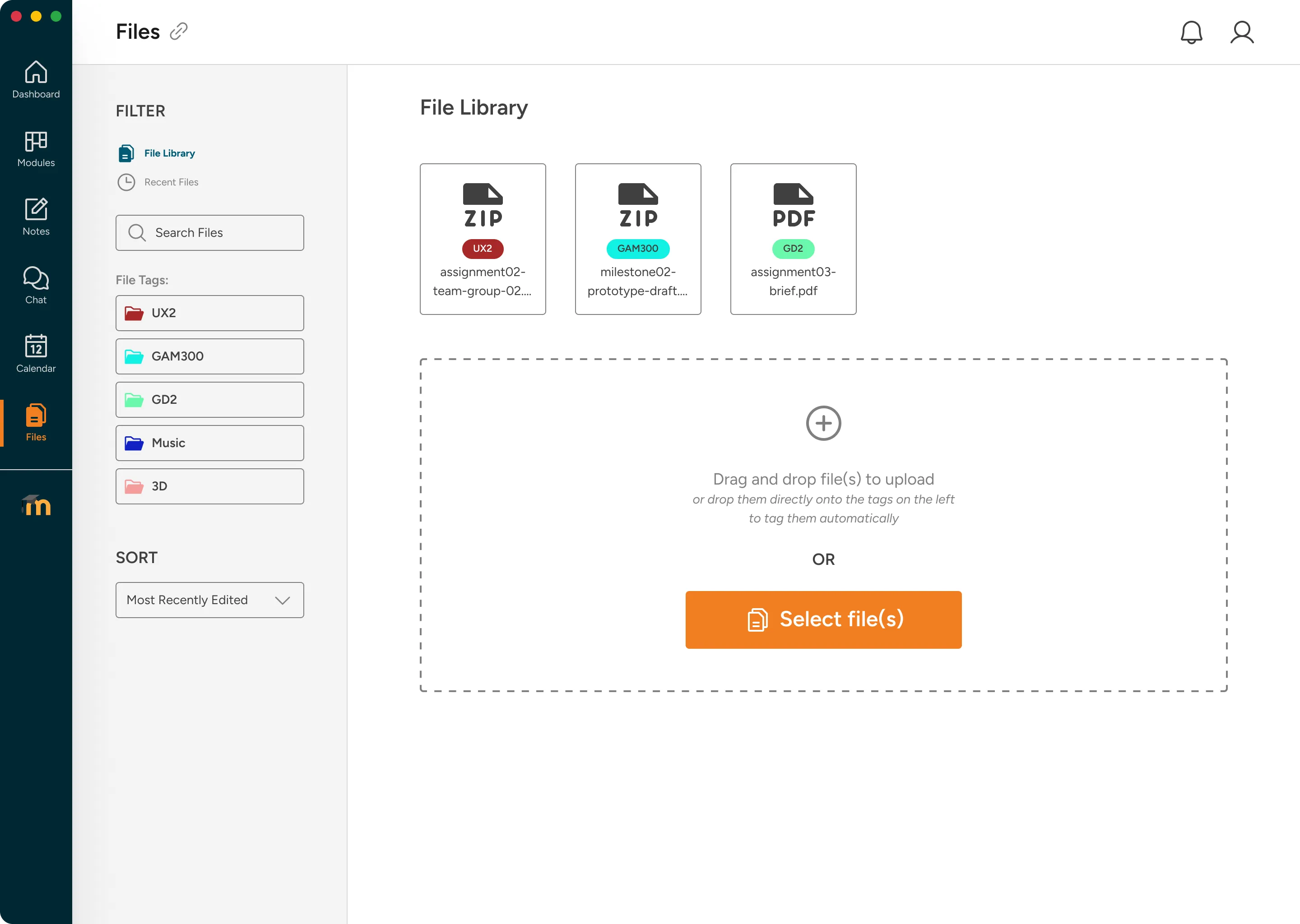1300x924 pixels.
Task: Click the macOS green maximize dot
Action: [x=56, y=17]
